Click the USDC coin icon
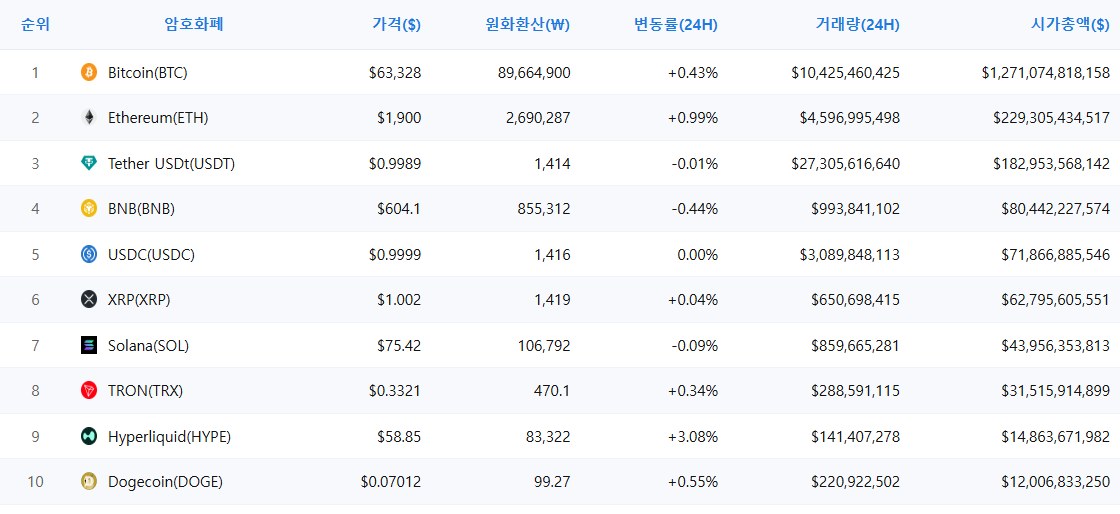Image resolution: width=1120 pixels, height=514 pixels. coord(89,254)
